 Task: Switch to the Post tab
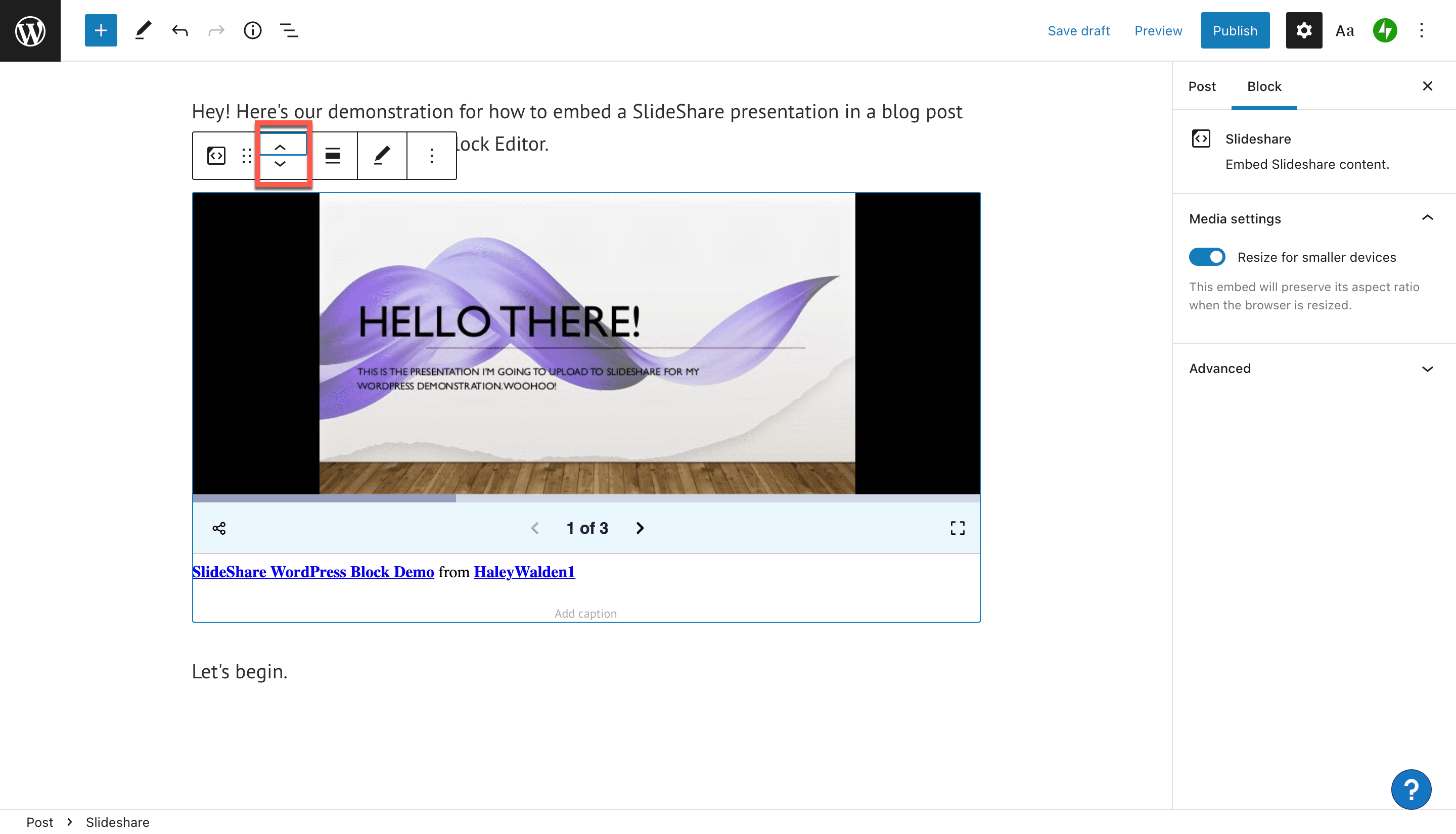point(1201,86)
